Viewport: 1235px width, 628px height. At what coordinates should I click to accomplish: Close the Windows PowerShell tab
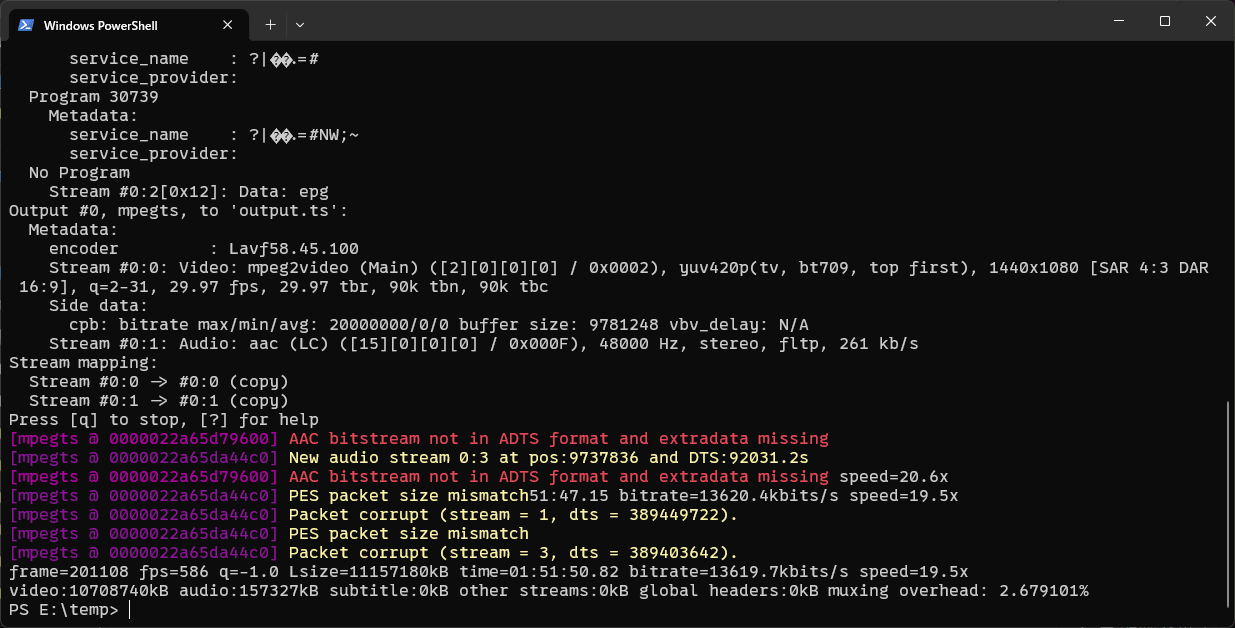[x=231, y=25]
